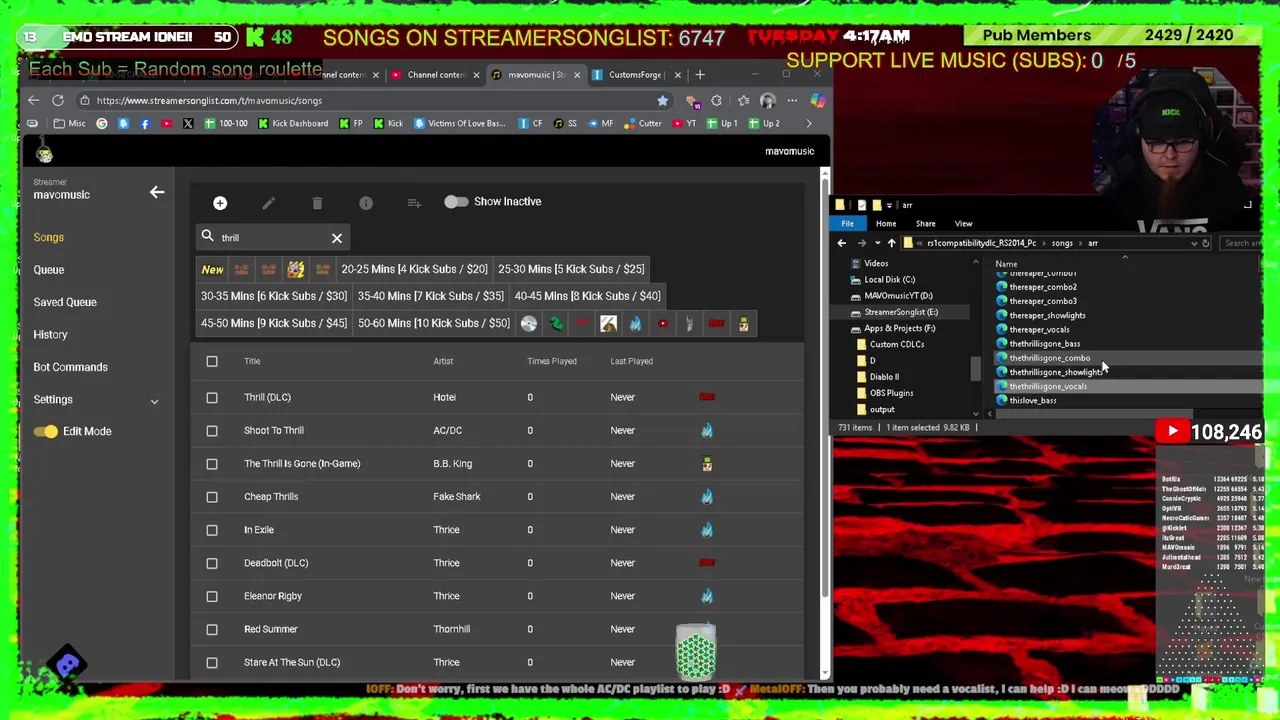The image size is (1280, 720).
Task: Click the browser reload icon
Action: point(58,100)
